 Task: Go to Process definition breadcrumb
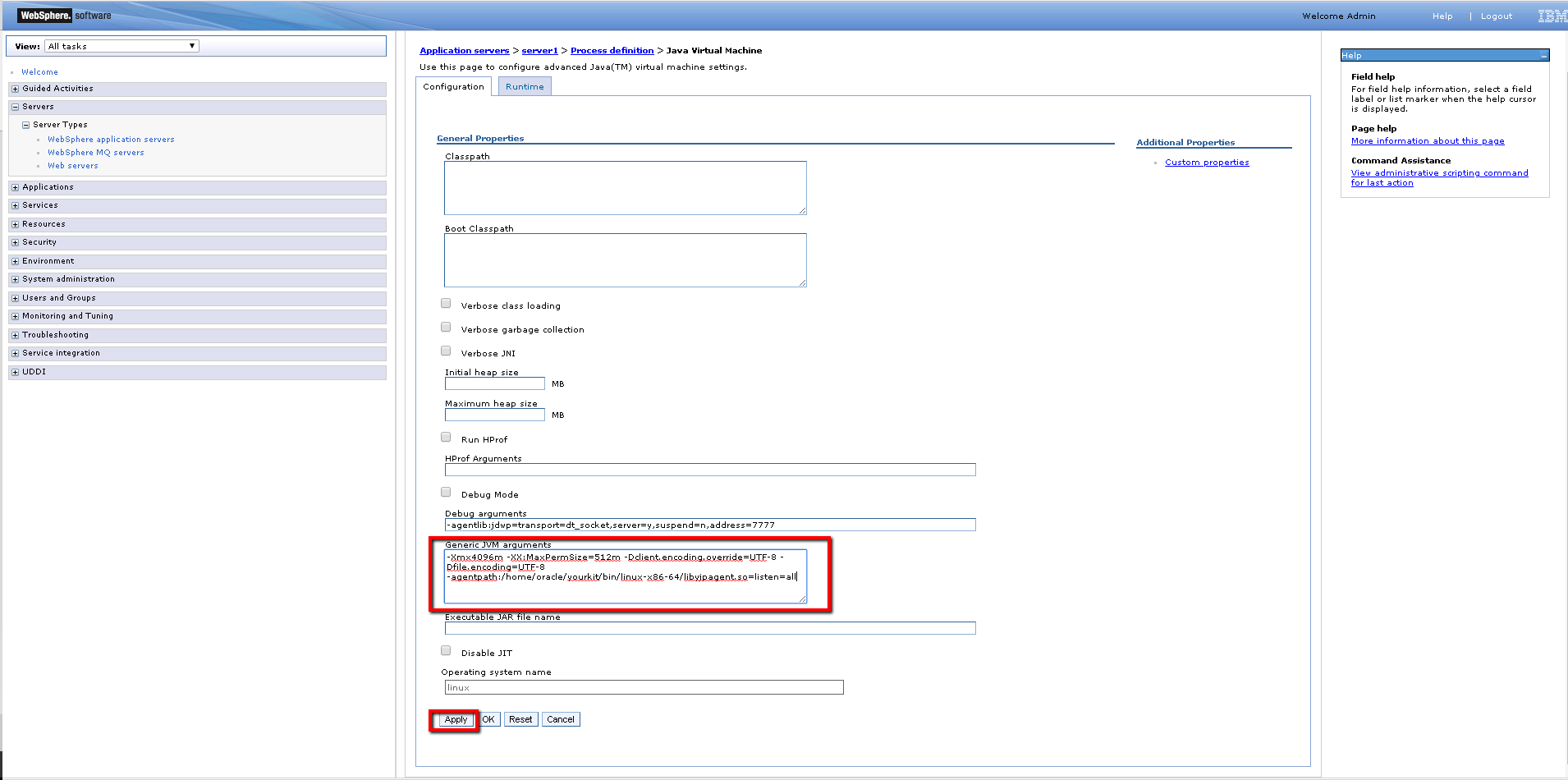click(x=612, y=51)
